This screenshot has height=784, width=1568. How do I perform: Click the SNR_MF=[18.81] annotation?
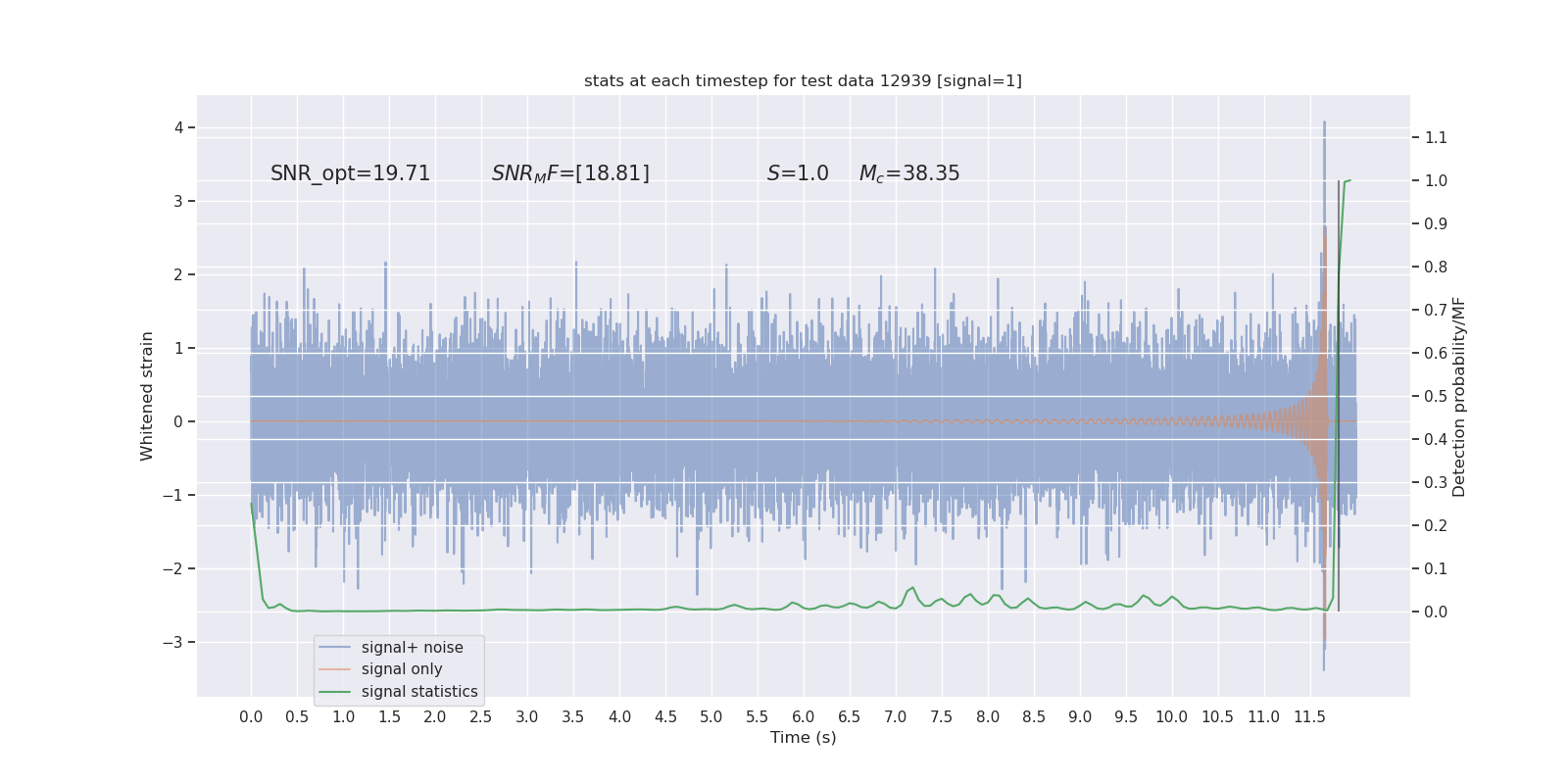click(x=570, y=173)
